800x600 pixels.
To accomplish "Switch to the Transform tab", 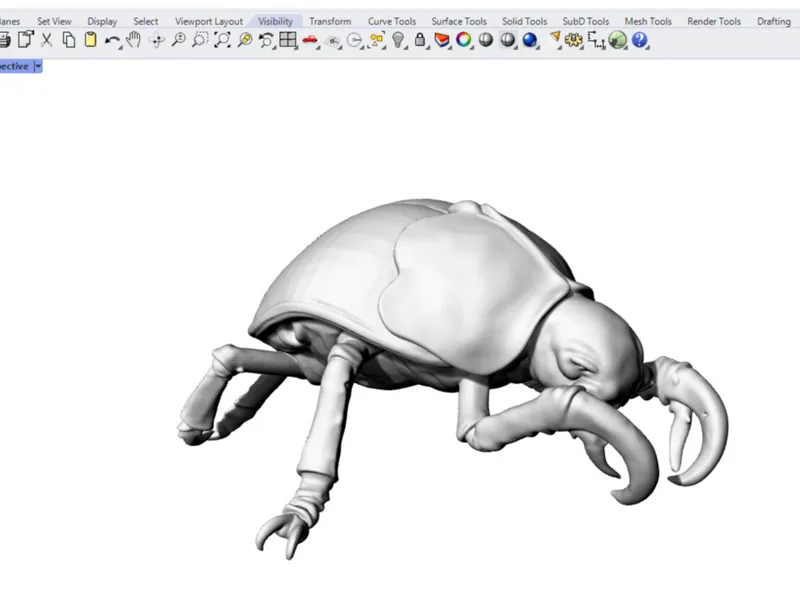I will pyautogui.click(x=330, y=21).
